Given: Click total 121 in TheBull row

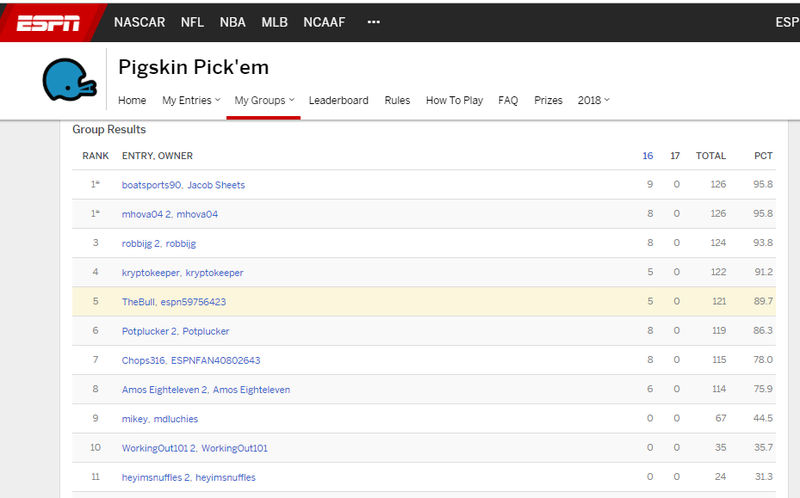Looking at the screenshot, I should tap(719, 302).
